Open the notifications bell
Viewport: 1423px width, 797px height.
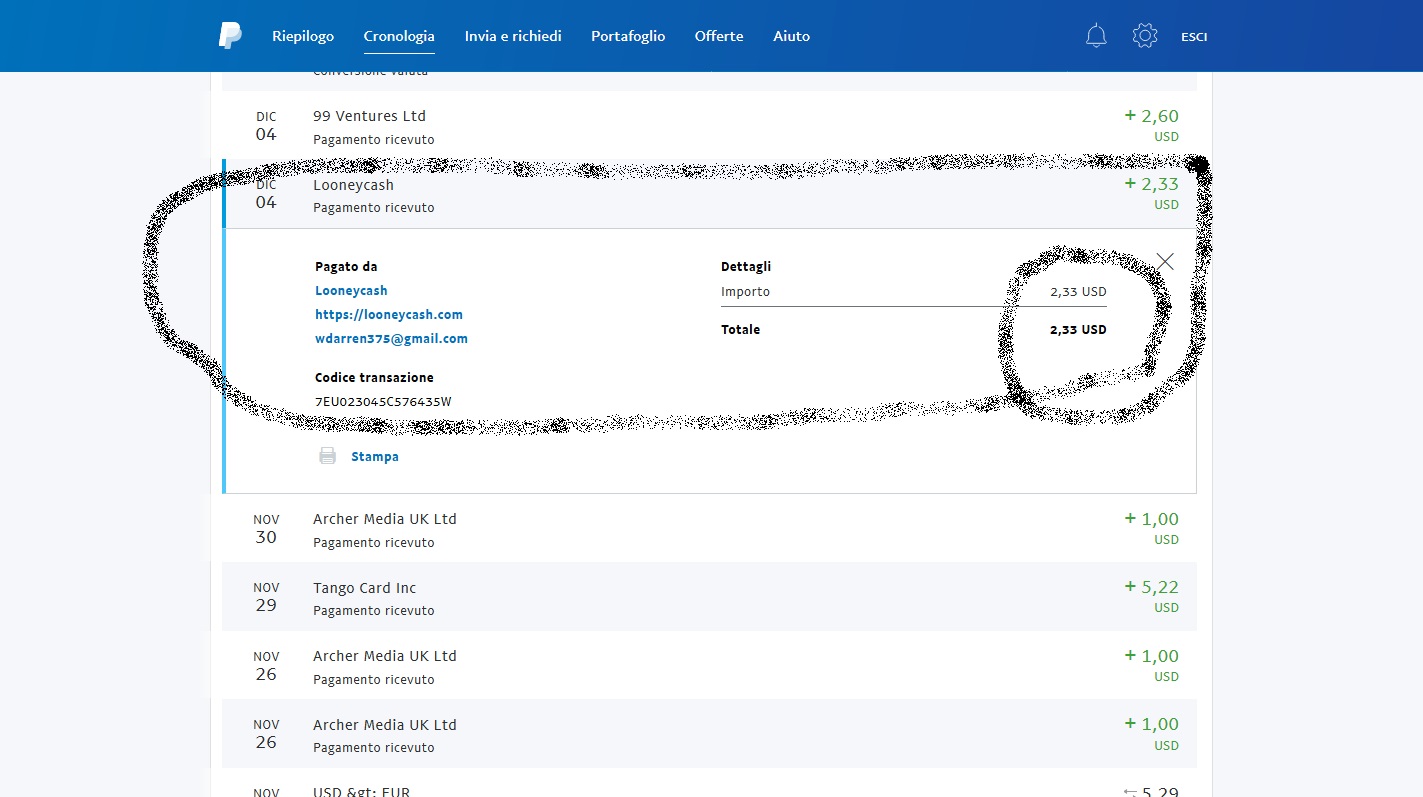point(1096,36)
